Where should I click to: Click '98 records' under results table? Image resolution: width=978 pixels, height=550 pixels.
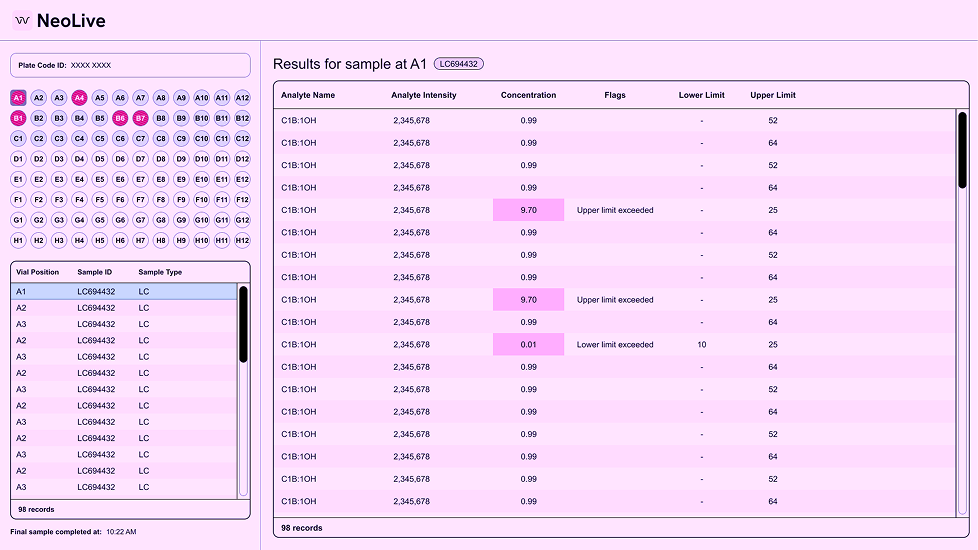[302, 528]
